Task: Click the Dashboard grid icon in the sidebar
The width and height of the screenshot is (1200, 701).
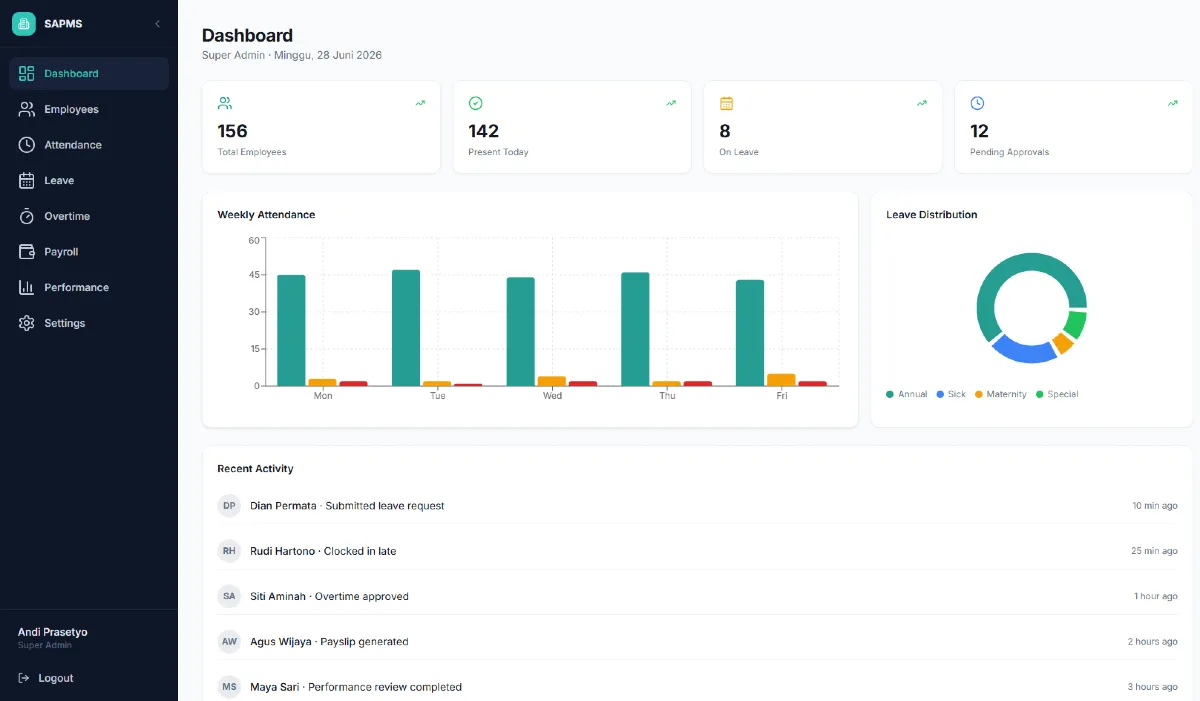Action: [27, 73]
